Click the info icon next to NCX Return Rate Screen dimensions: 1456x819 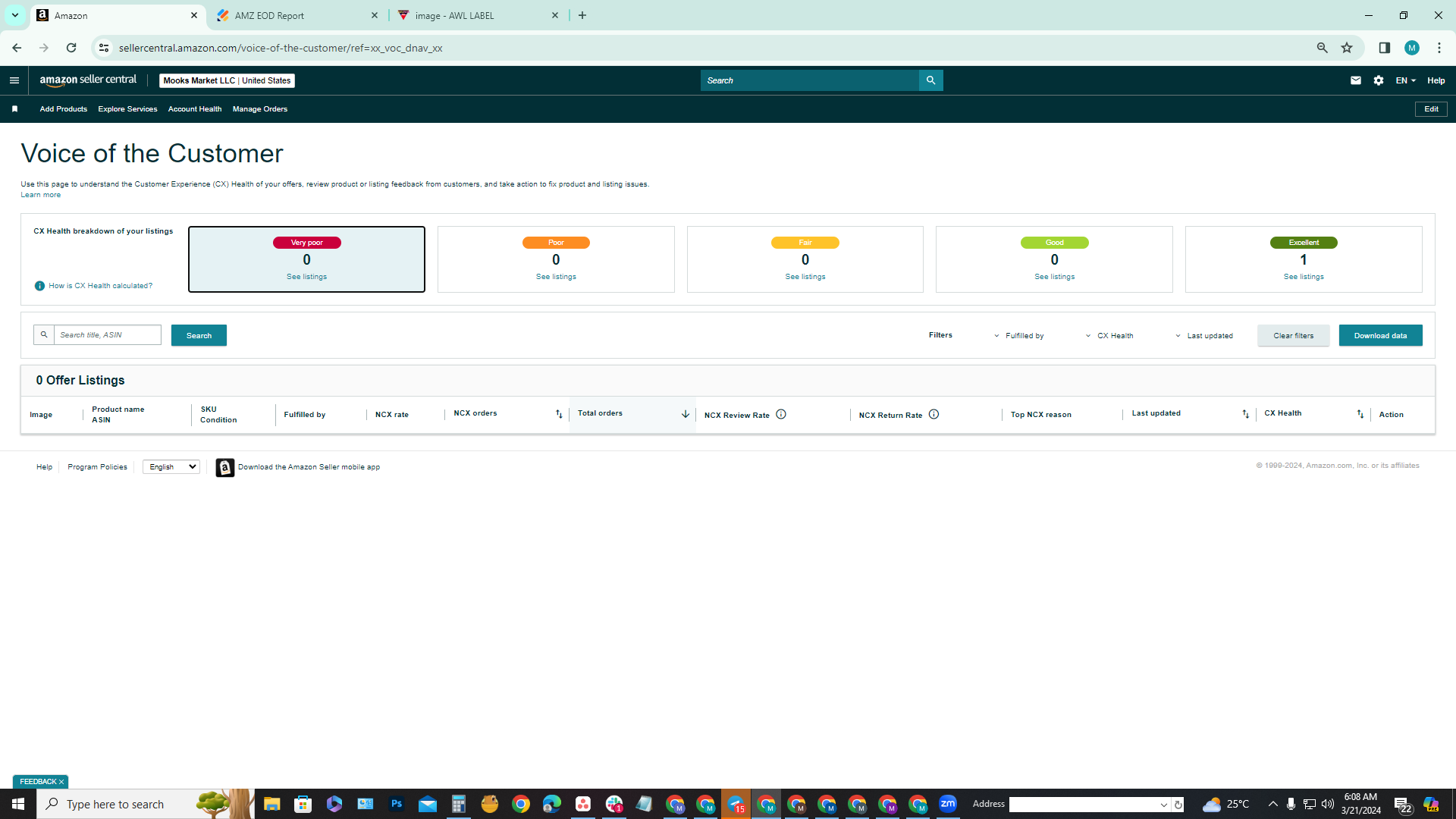tap(934, 414)
